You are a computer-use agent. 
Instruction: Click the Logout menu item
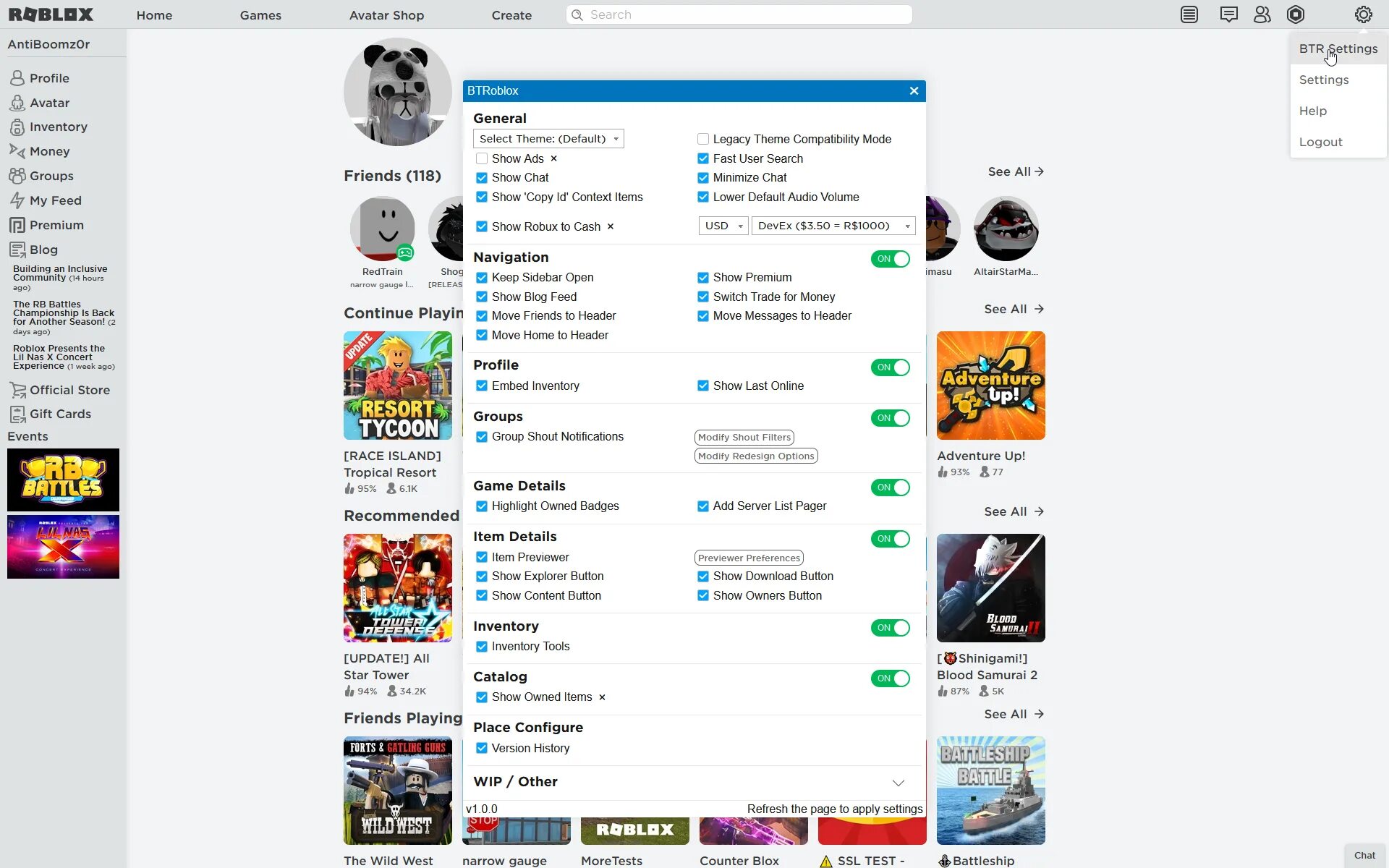tap(1321, 141)
